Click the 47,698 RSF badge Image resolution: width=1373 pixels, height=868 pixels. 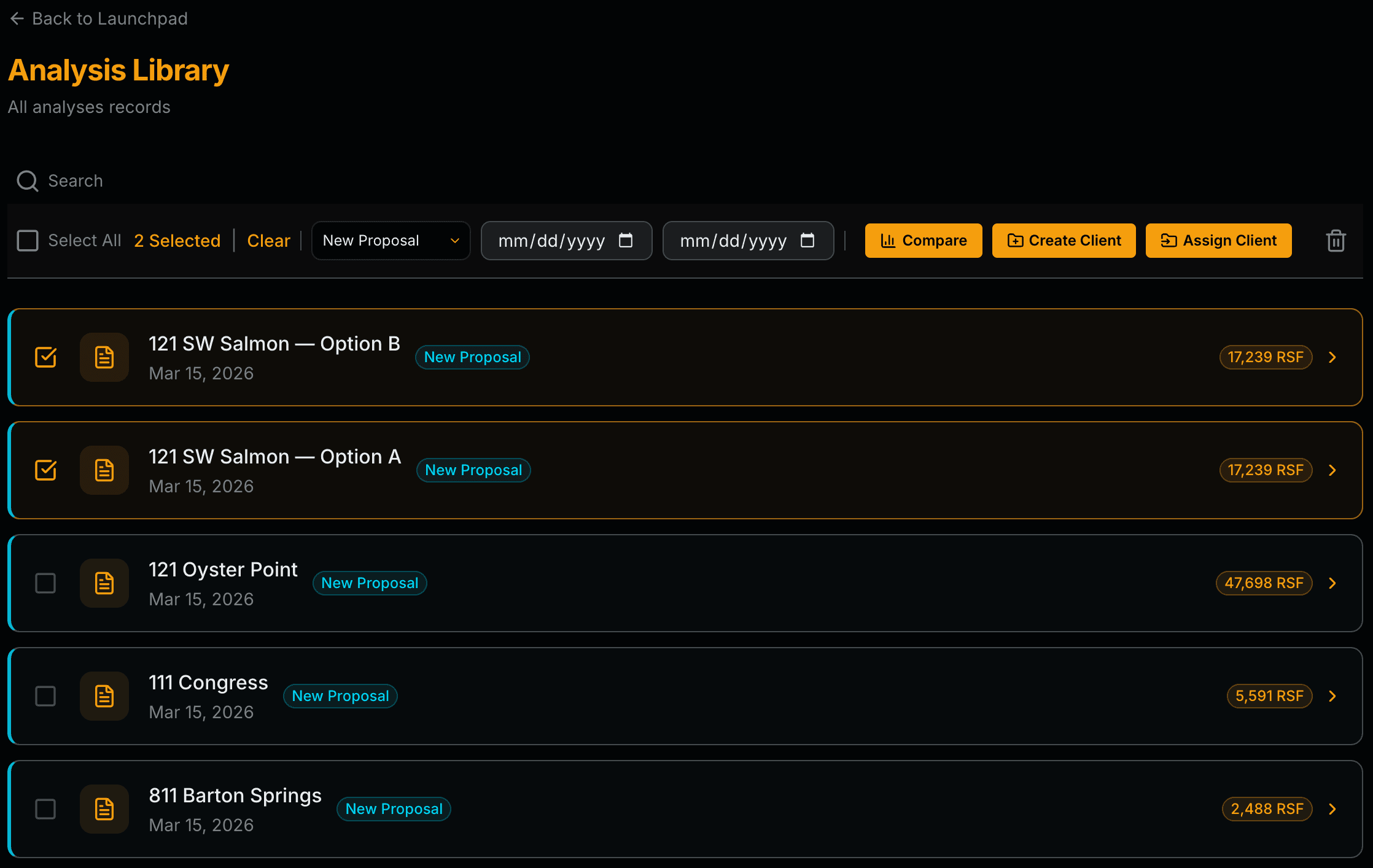point(1264,583)
